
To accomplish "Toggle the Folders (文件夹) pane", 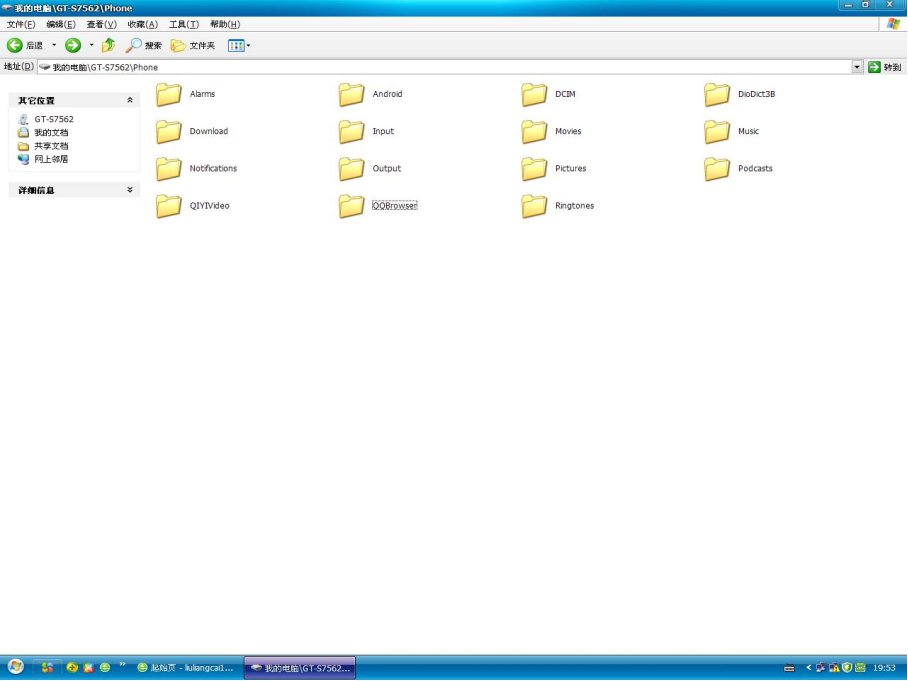I will pos(193,45).
